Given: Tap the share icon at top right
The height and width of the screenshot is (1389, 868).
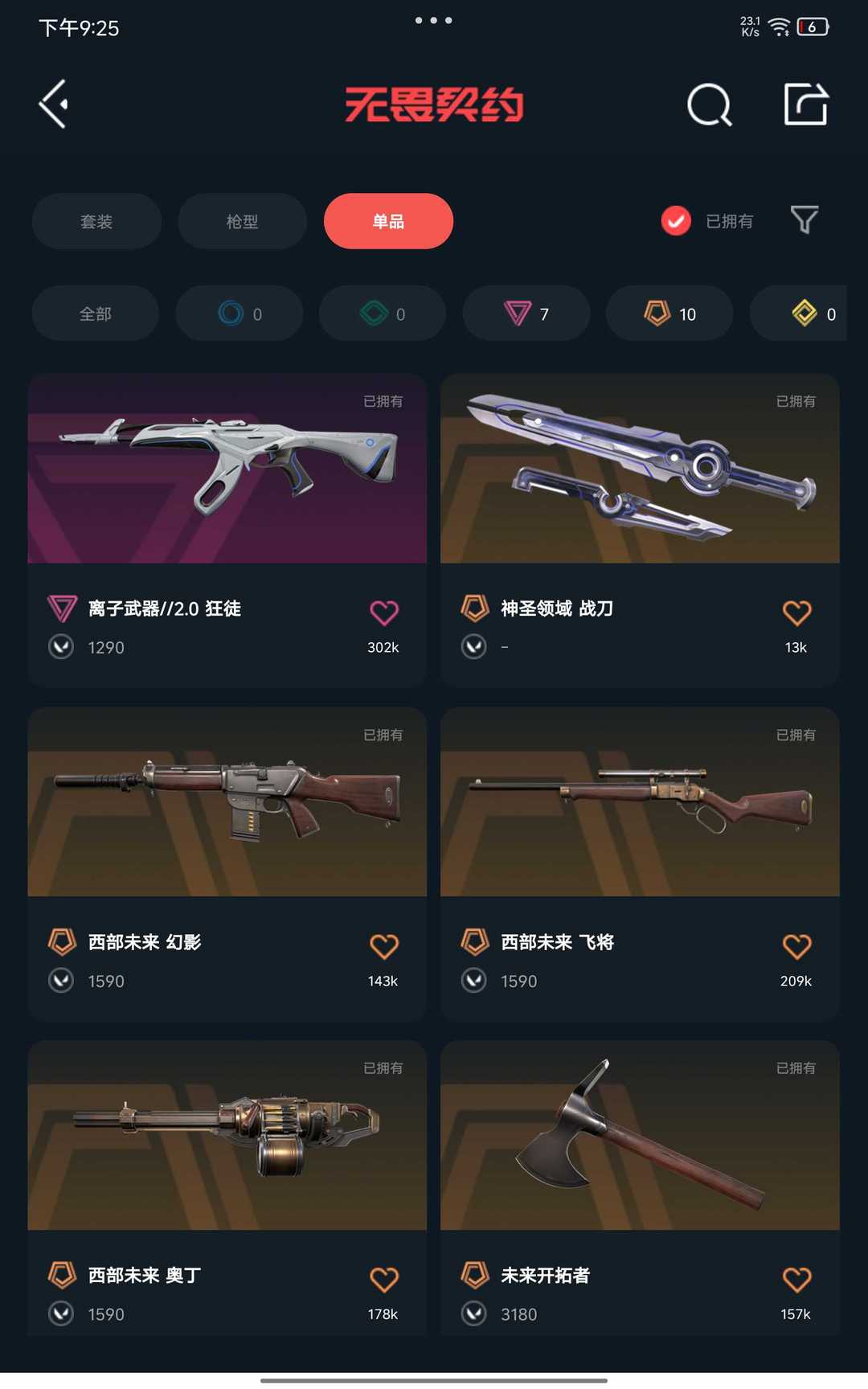Looking at the screenshot, I should coord(805,104).
